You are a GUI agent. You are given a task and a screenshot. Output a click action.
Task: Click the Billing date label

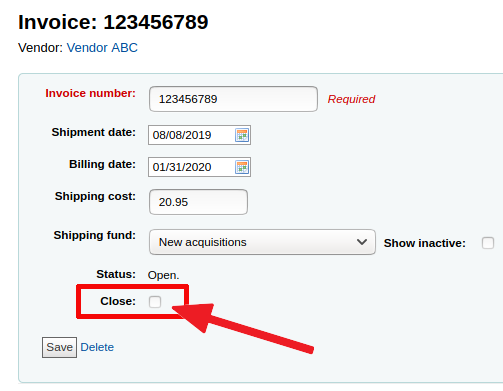102,164
